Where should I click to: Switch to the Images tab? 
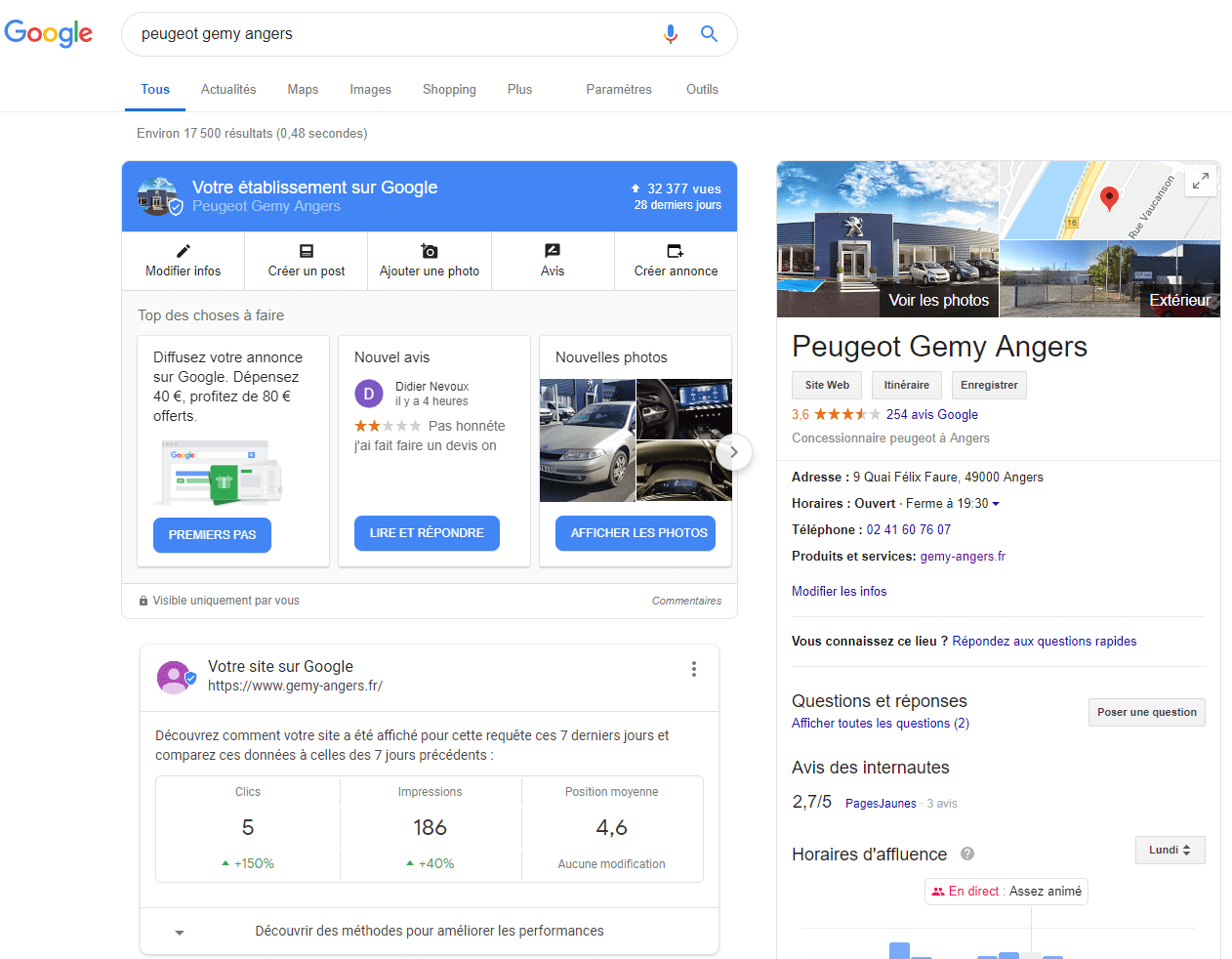coord(371,89)
